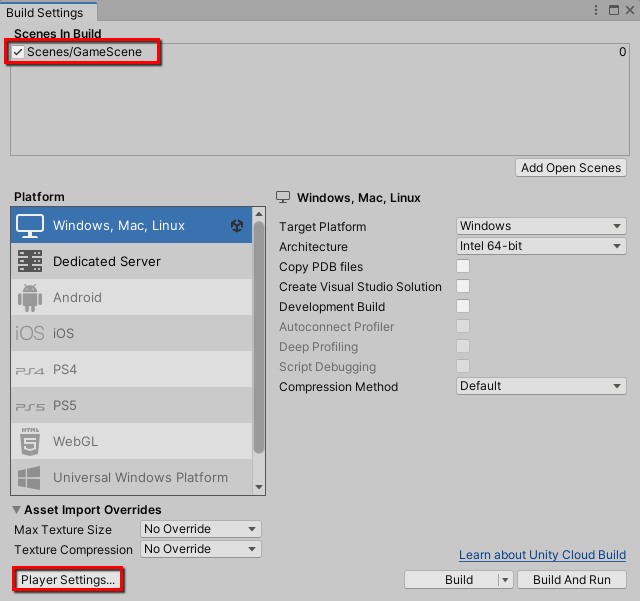Viewport: 640px width, 601px height.
Task: Select Dedicated Server platform
Action: click(131, 261)
